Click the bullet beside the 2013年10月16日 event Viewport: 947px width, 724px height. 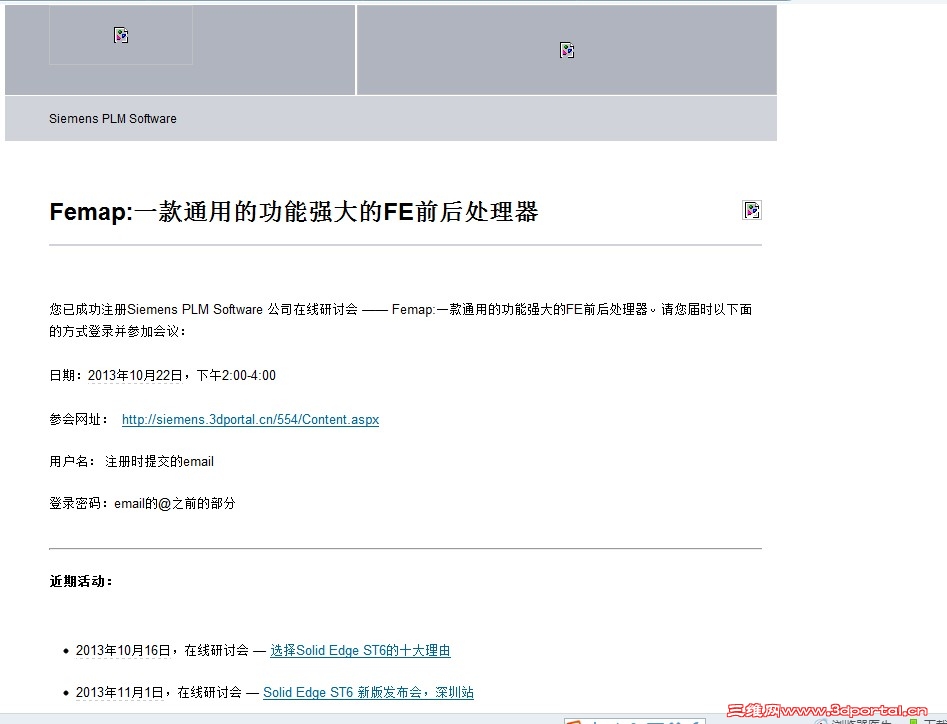[65, 649]
